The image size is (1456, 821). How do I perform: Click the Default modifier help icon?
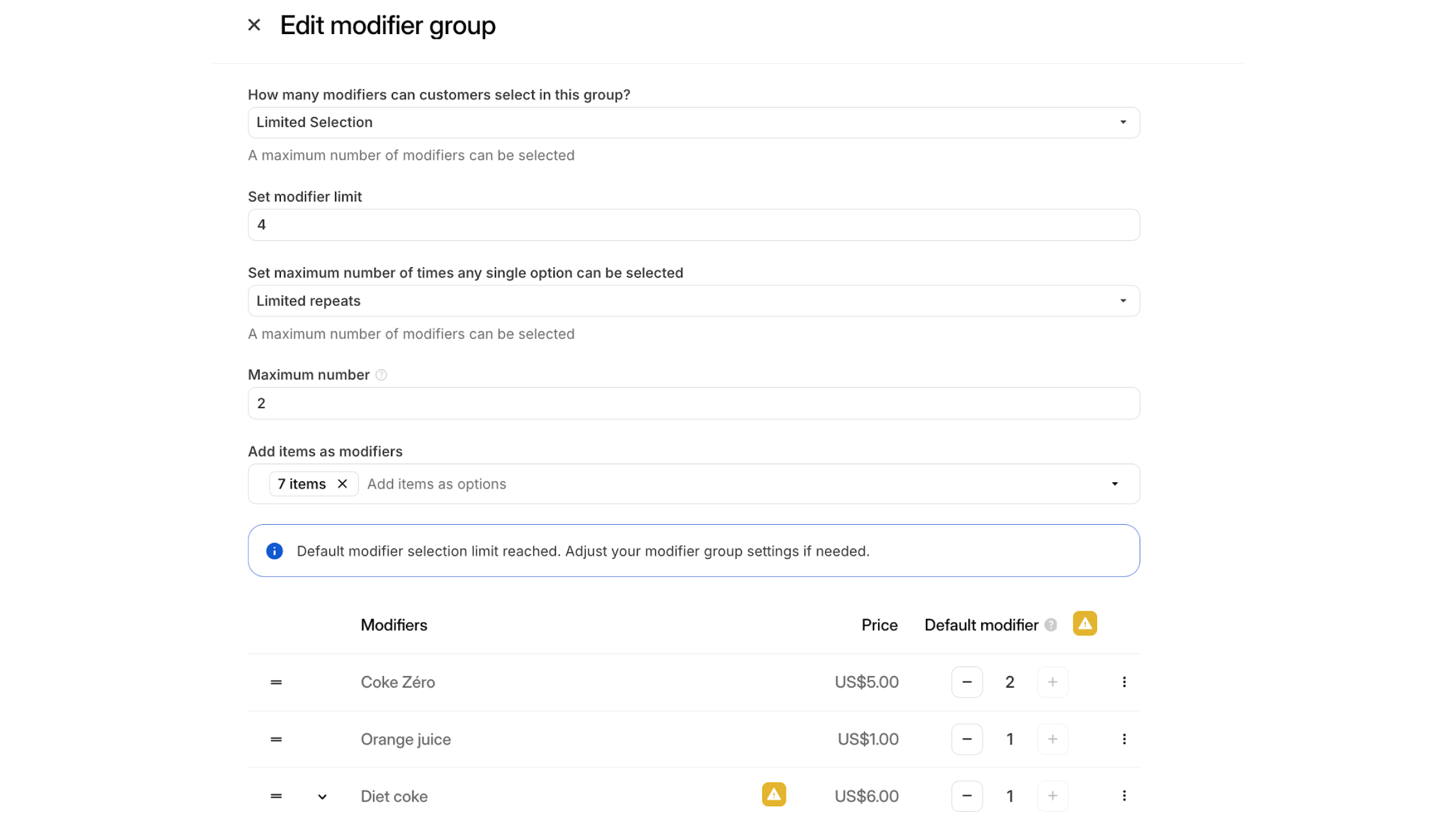pyautogui.click(x=1051, y=625)
